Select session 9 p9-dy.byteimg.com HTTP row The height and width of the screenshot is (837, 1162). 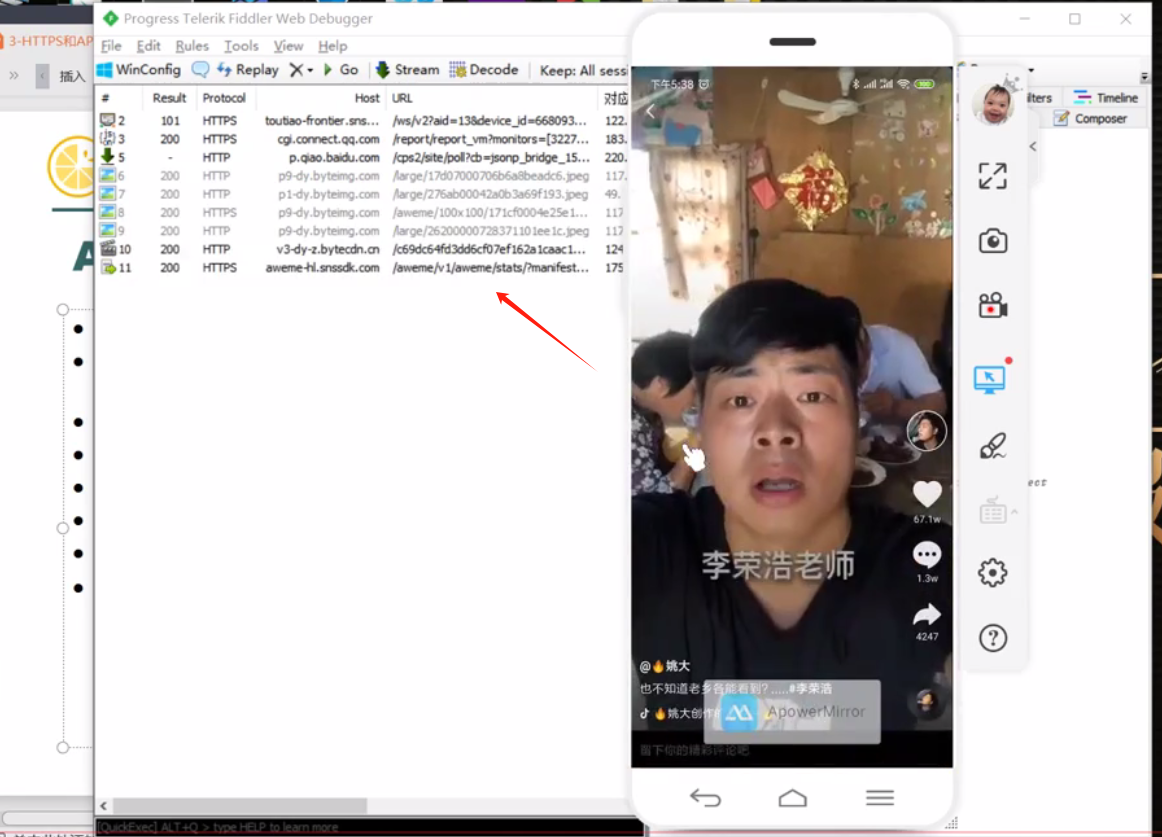pyautogui.click(x=362, y=231)
